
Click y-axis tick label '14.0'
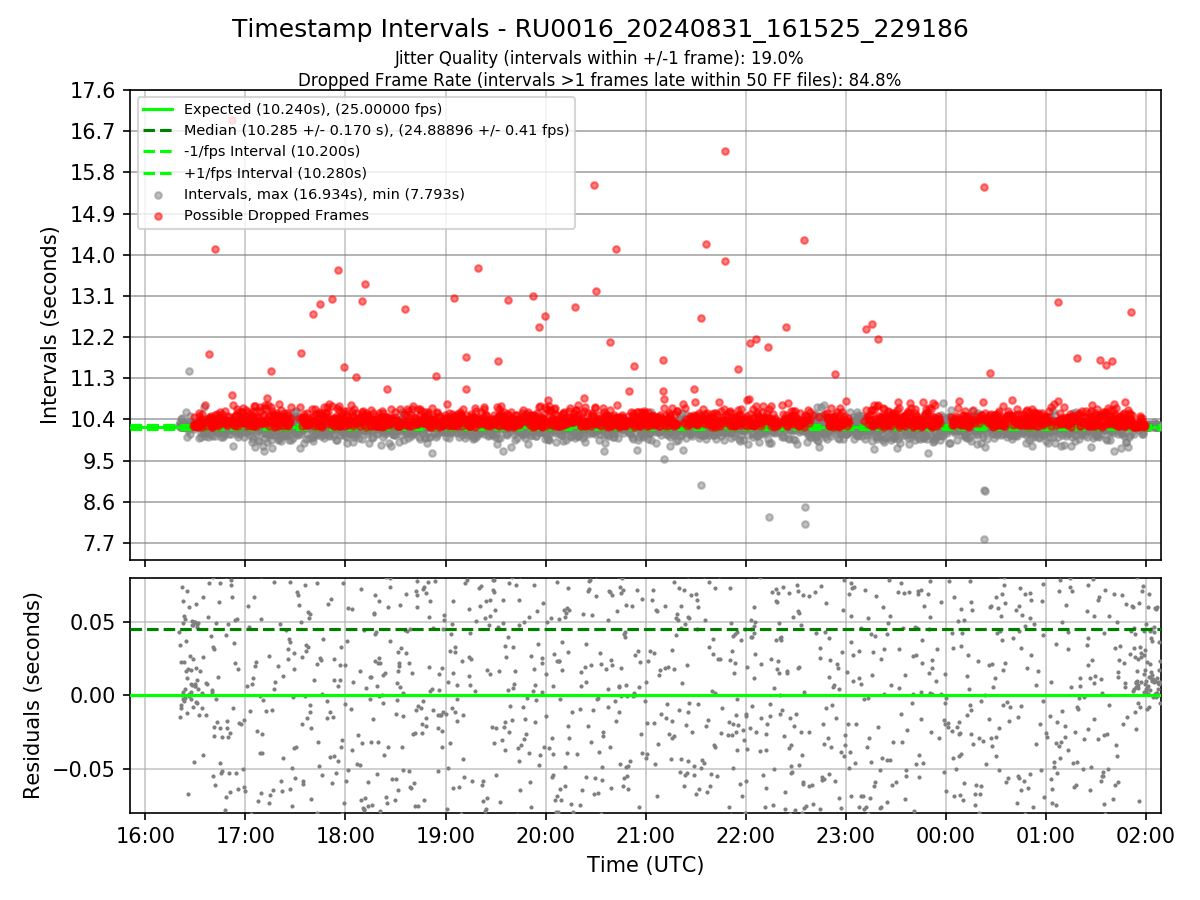point(95,256)
